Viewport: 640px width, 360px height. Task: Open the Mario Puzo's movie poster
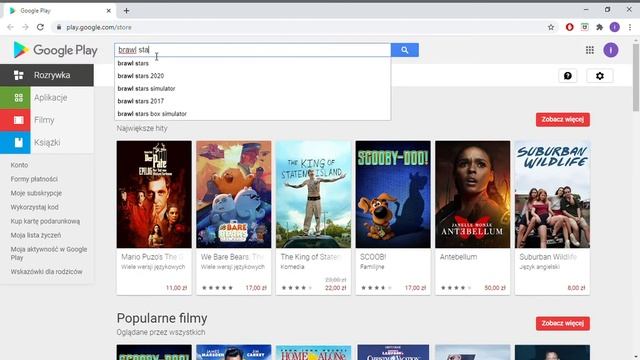pos(154,194)
